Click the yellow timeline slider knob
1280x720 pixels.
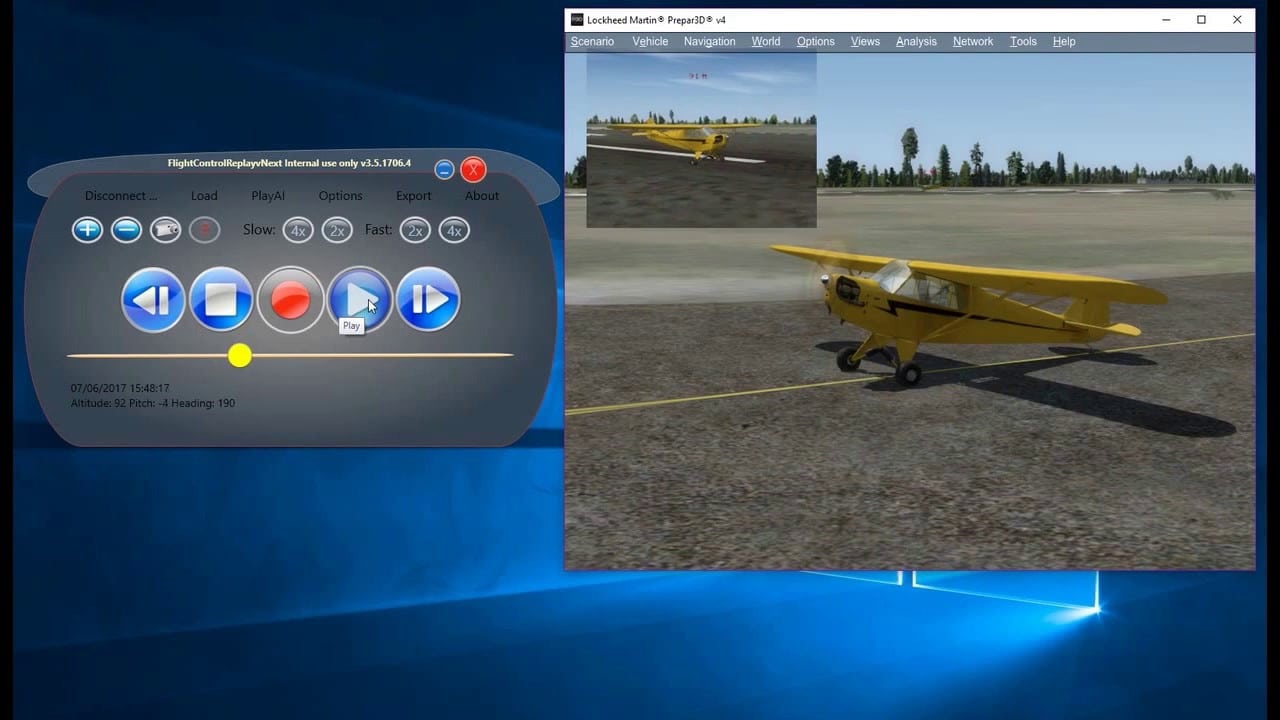(240, 355)
